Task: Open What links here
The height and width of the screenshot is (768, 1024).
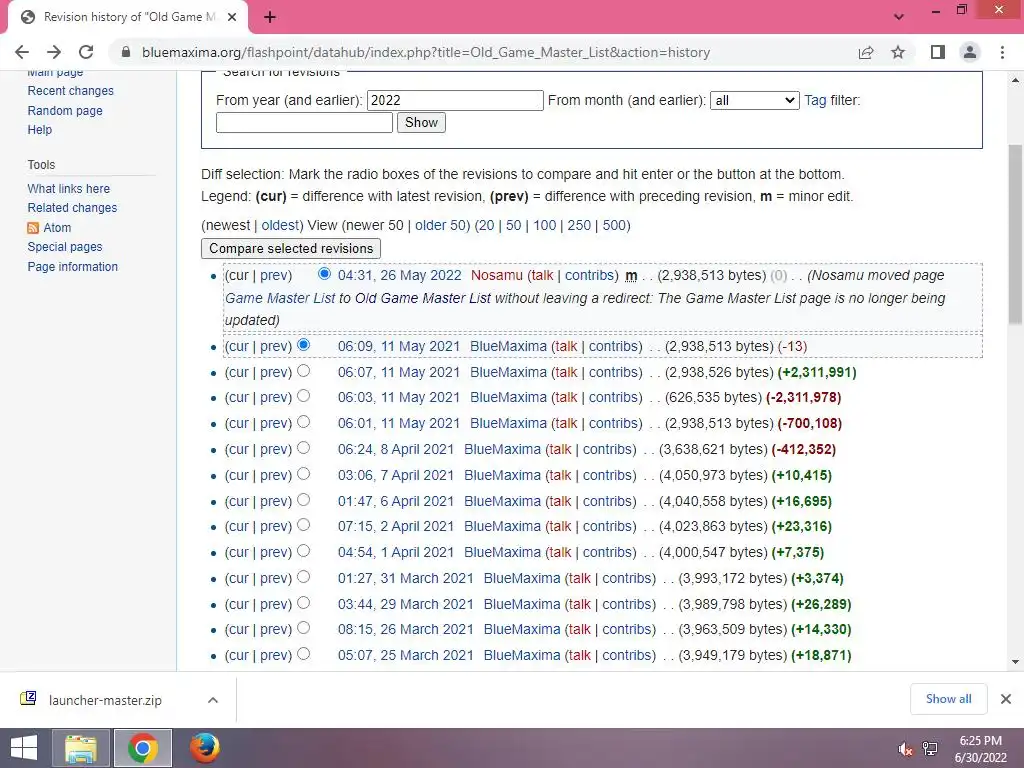Action: click(69, 189)
